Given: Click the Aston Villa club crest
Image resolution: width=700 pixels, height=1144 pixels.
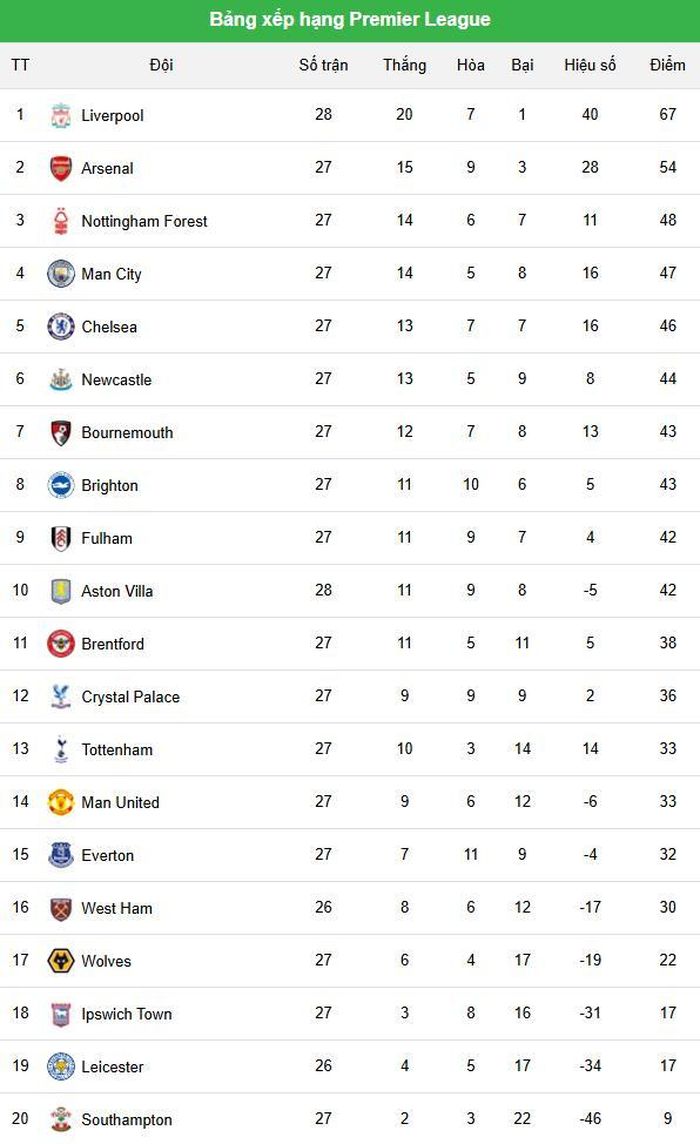Looking at the screenshot, I should [x=61, y=591].
